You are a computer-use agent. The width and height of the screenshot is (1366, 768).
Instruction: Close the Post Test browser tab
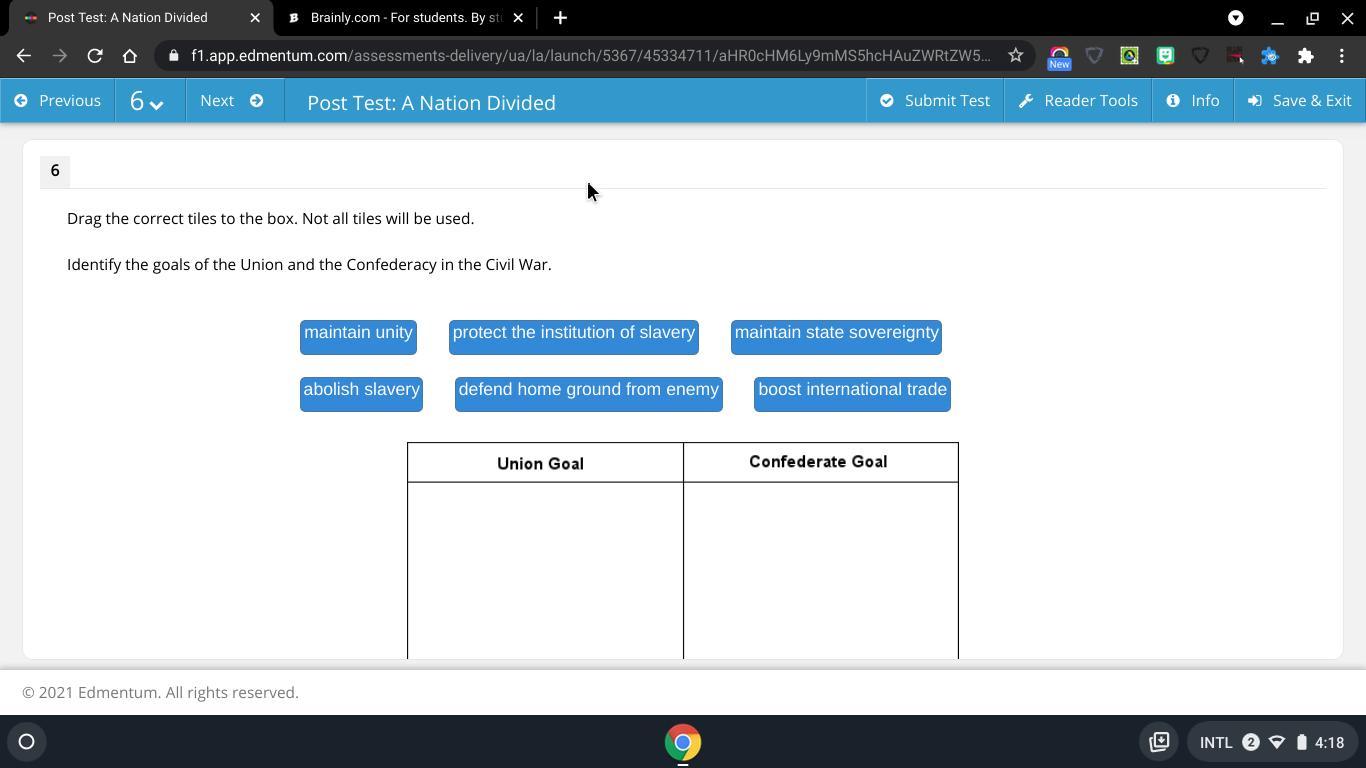click(x=255, y=18)
